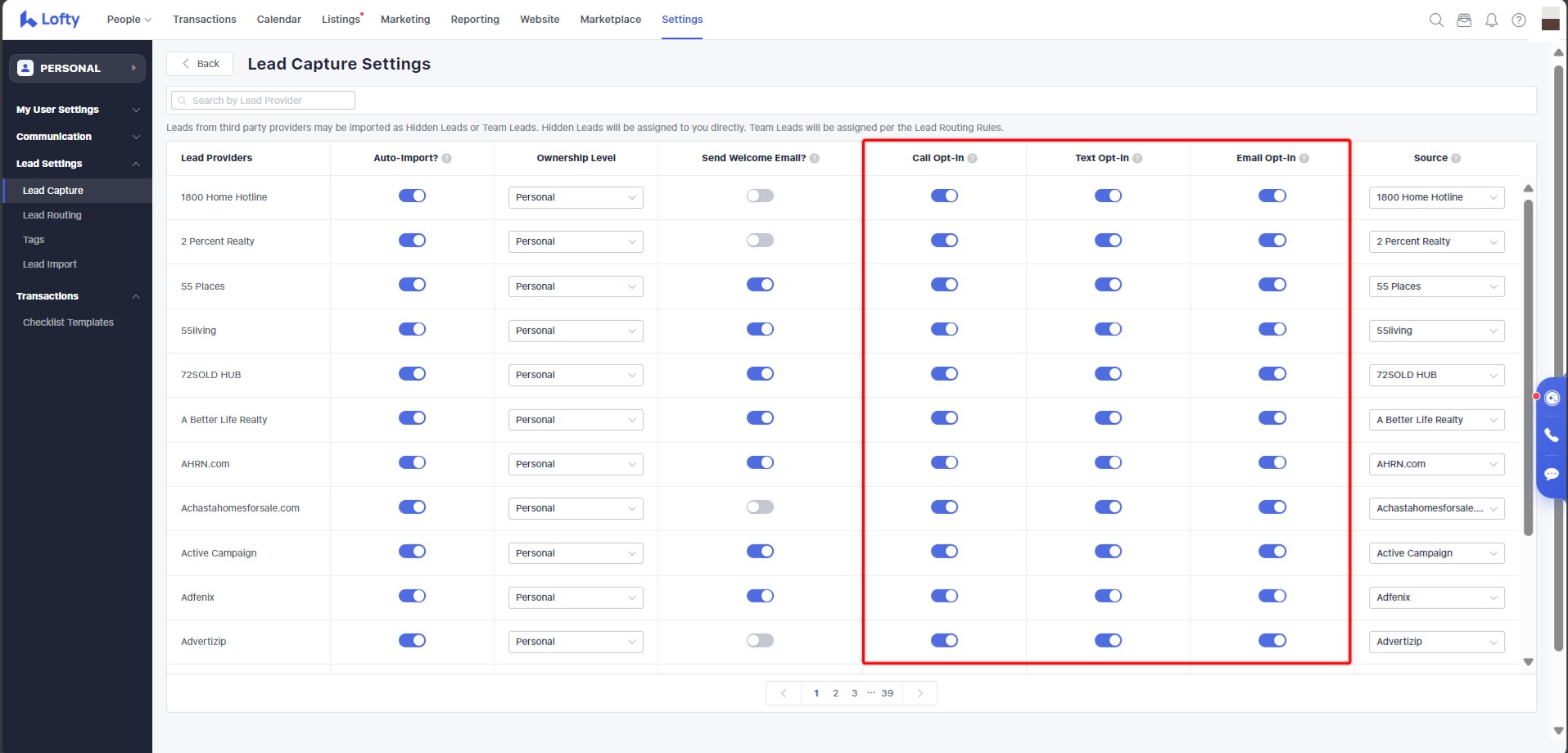Show help for Auto-Import column
This screenshot has width=1568, height=753.
pos(447,158)
